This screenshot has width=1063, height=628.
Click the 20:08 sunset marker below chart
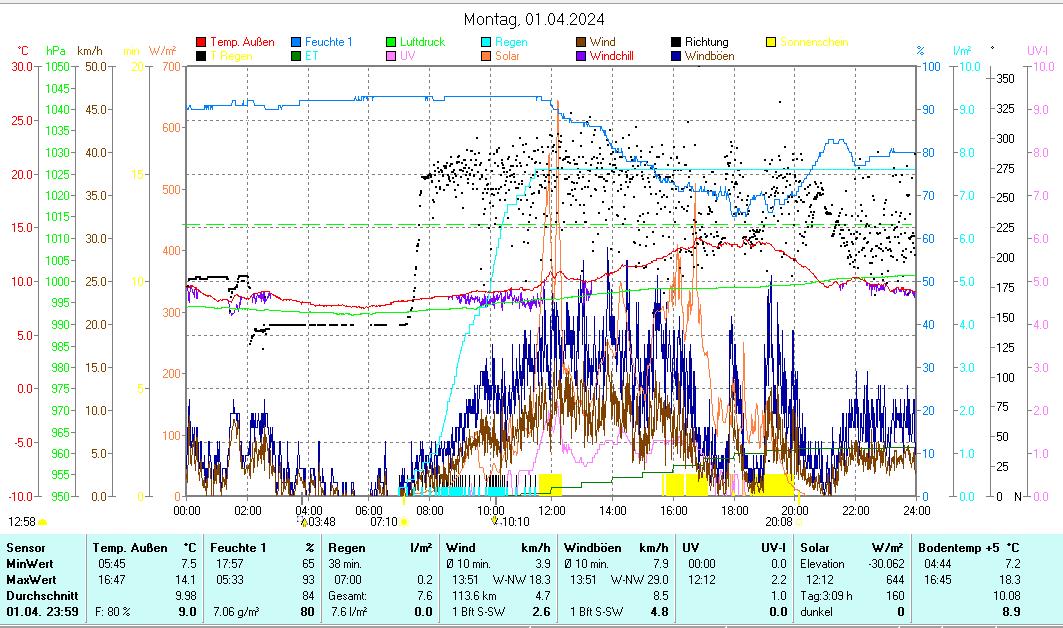(x=778, y=521)
